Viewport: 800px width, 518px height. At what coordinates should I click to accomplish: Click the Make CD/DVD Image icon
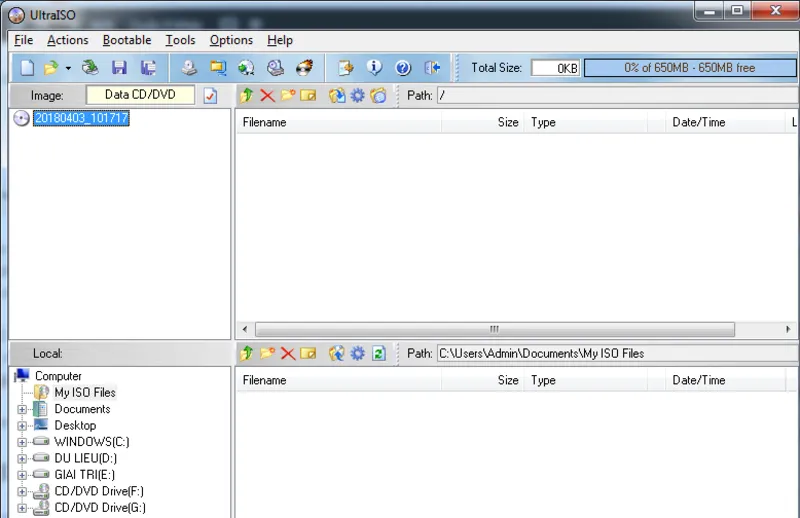(189, 68)
